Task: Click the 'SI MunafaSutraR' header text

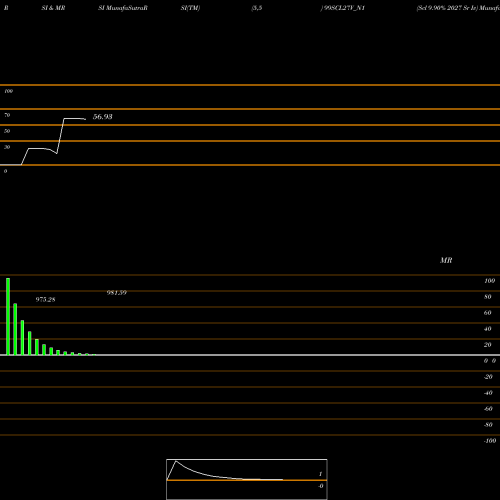Action: [123, 8]
